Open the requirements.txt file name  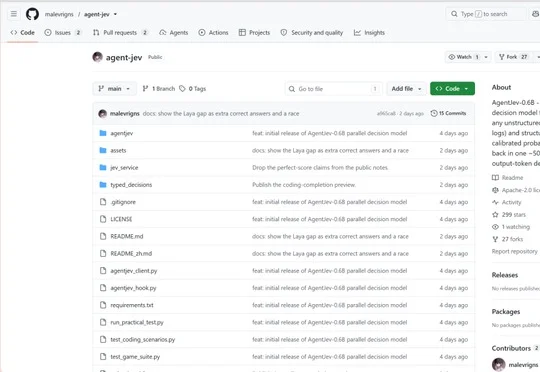point(132,305)
